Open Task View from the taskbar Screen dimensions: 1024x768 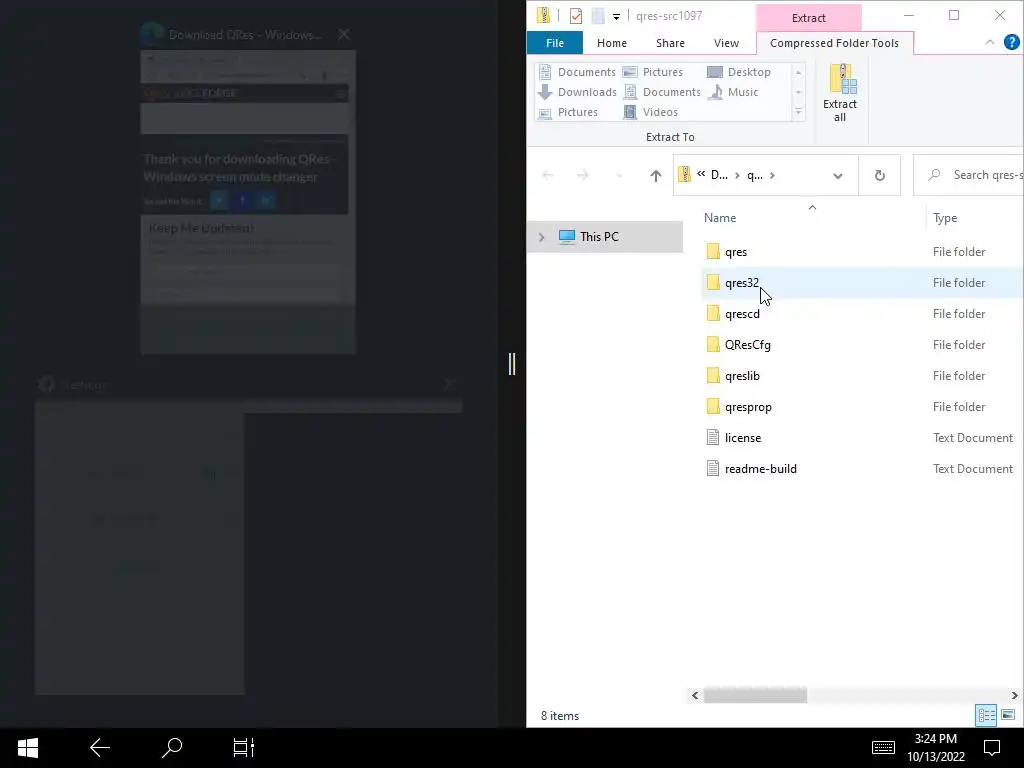coord(244,748)
